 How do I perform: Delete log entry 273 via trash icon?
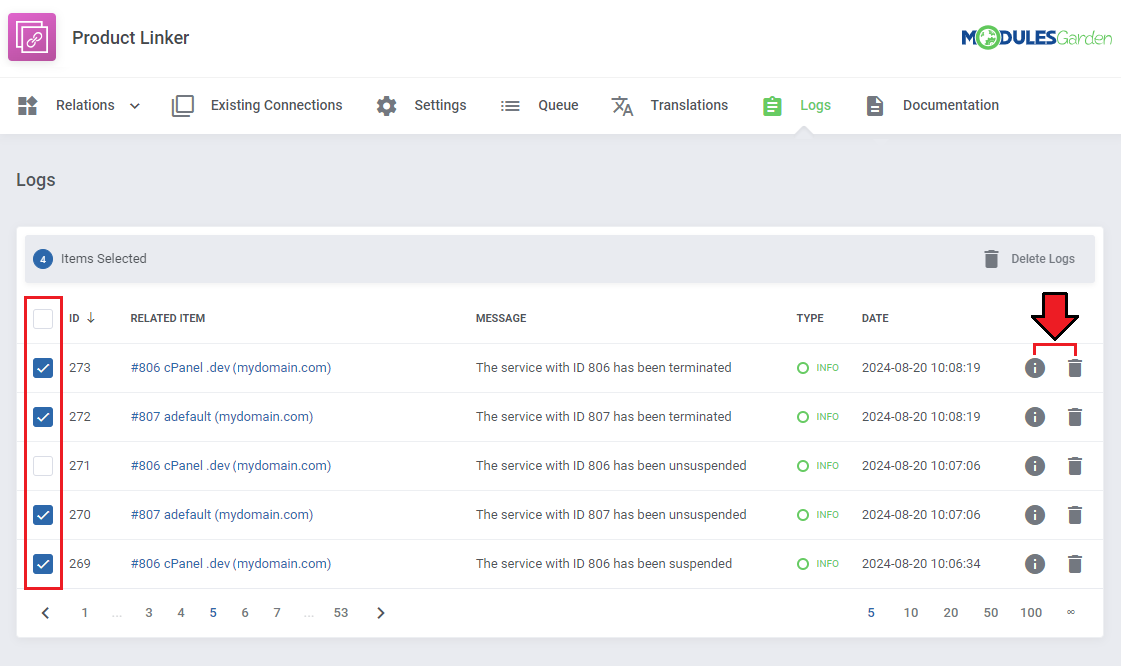tap(1075, 368)
